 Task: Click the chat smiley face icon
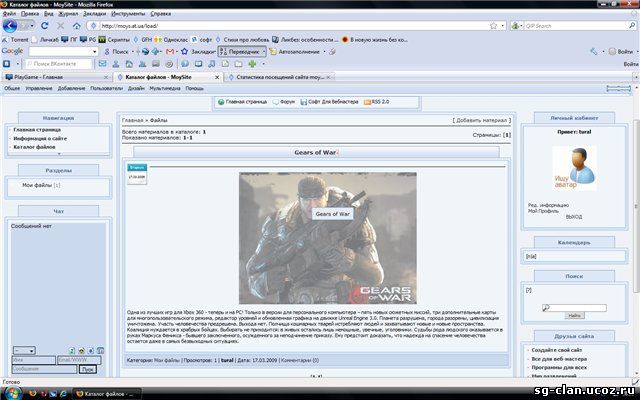coord(82,351)
